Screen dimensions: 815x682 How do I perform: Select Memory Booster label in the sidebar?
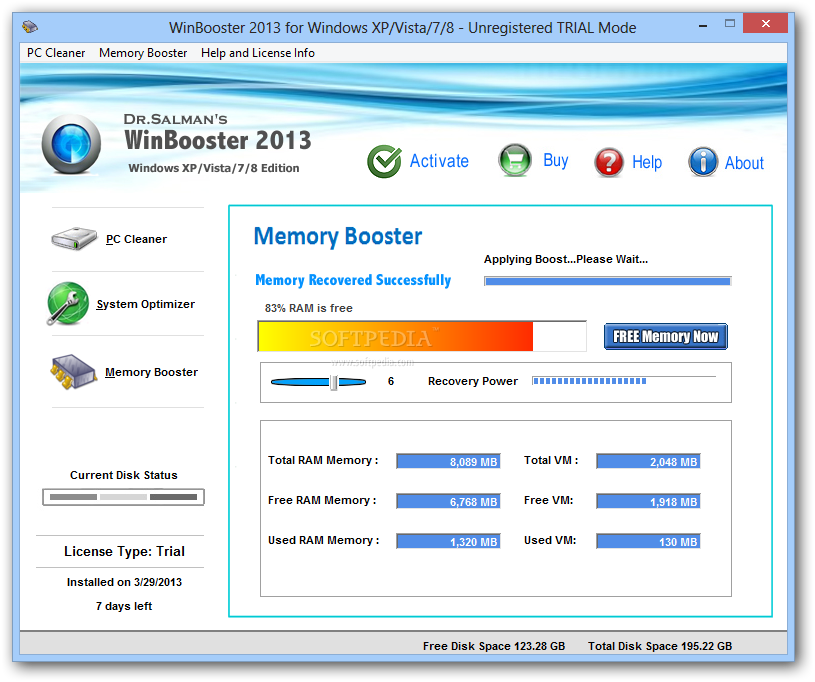(151, 372)
